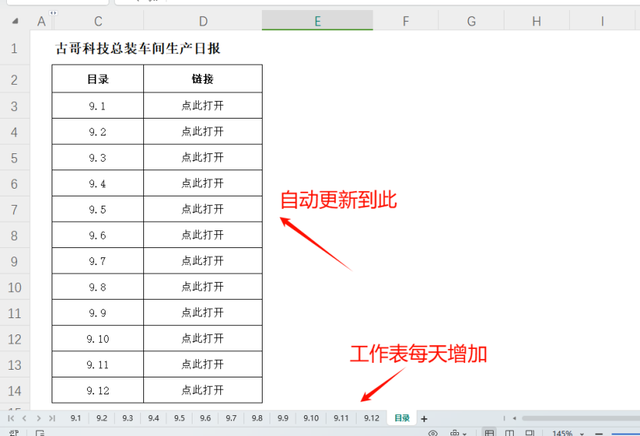Toggle eye protection mode icon in status bar
Screen dimensions: 640x436
[433, 433]
